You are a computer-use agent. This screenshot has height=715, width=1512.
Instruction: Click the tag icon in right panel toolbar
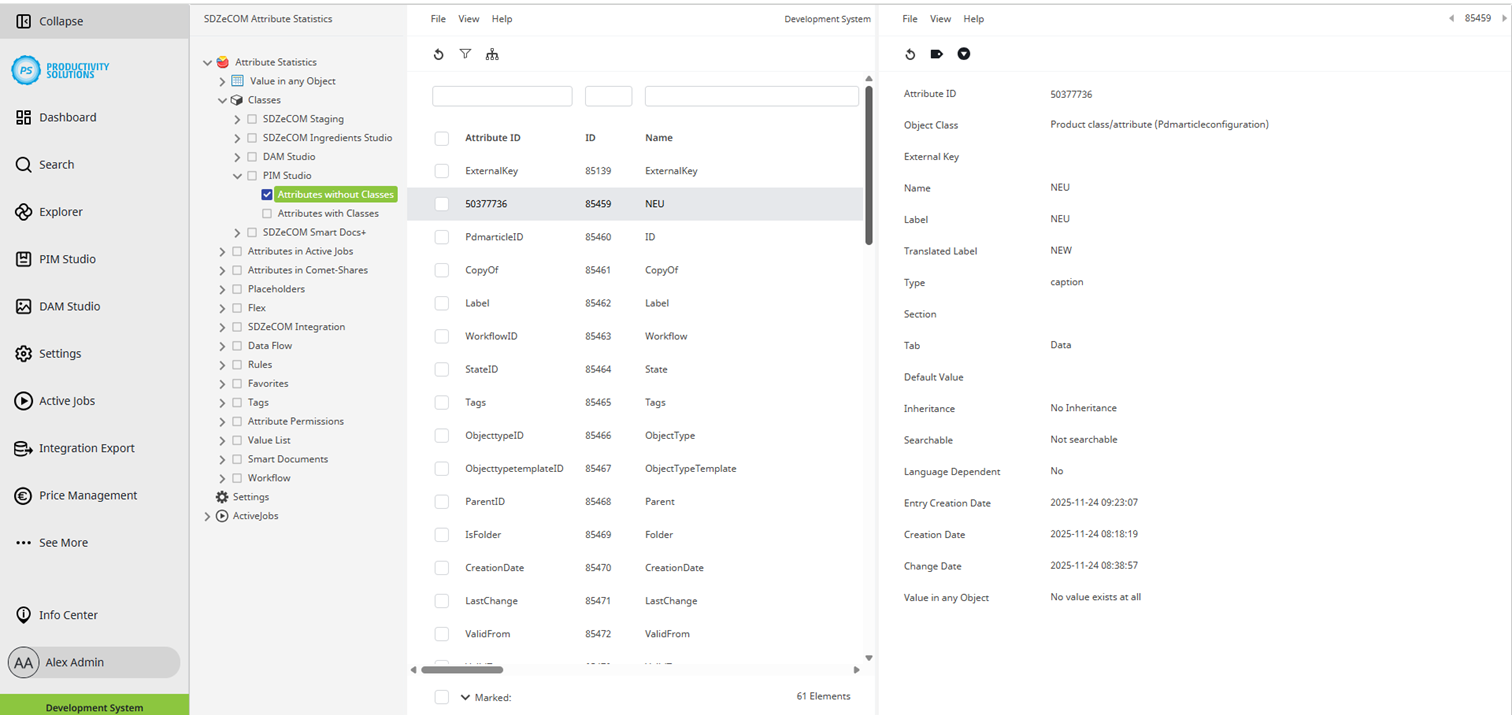(x=936, y=53)
